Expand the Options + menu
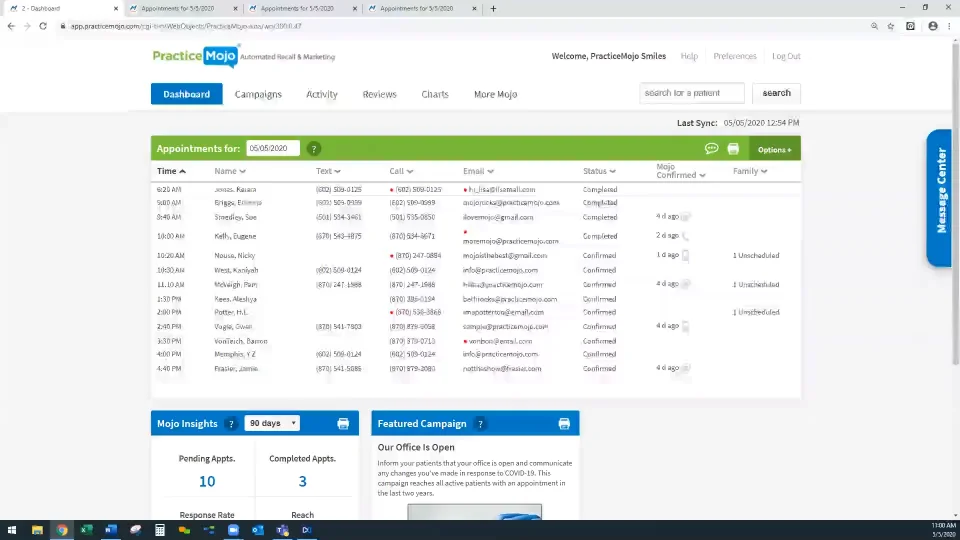Viewport: 960px width, 540px height. 774,149
